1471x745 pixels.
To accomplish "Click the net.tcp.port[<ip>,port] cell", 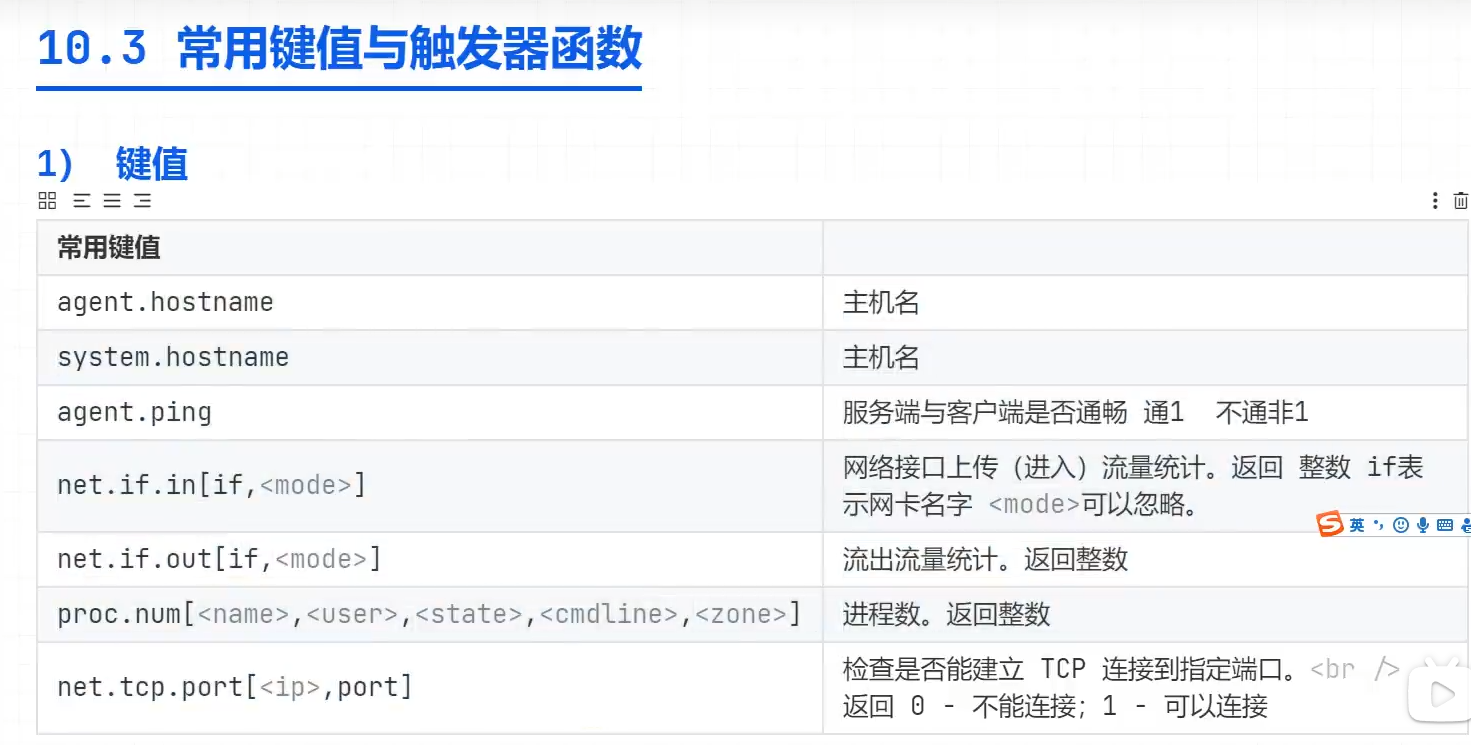I will click(234, 687).
